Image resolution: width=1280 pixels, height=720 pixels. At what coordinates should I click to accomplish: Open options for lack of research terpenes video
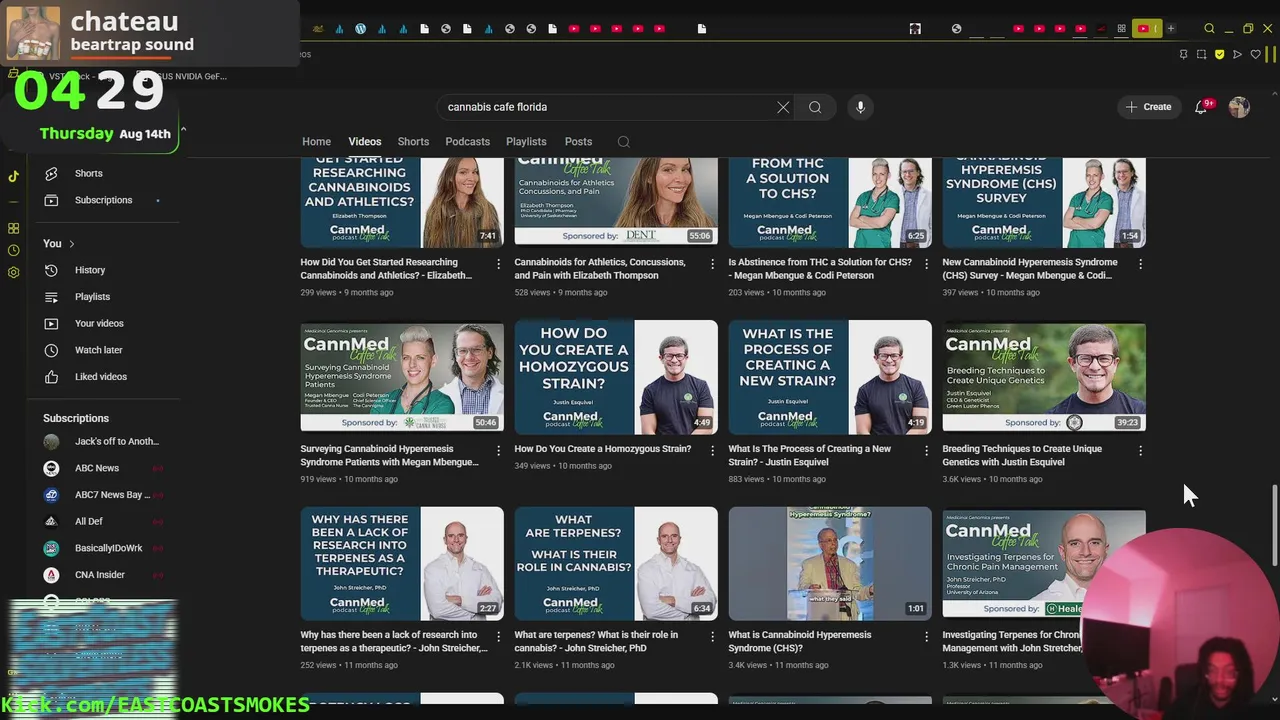[x=498, y=637]
